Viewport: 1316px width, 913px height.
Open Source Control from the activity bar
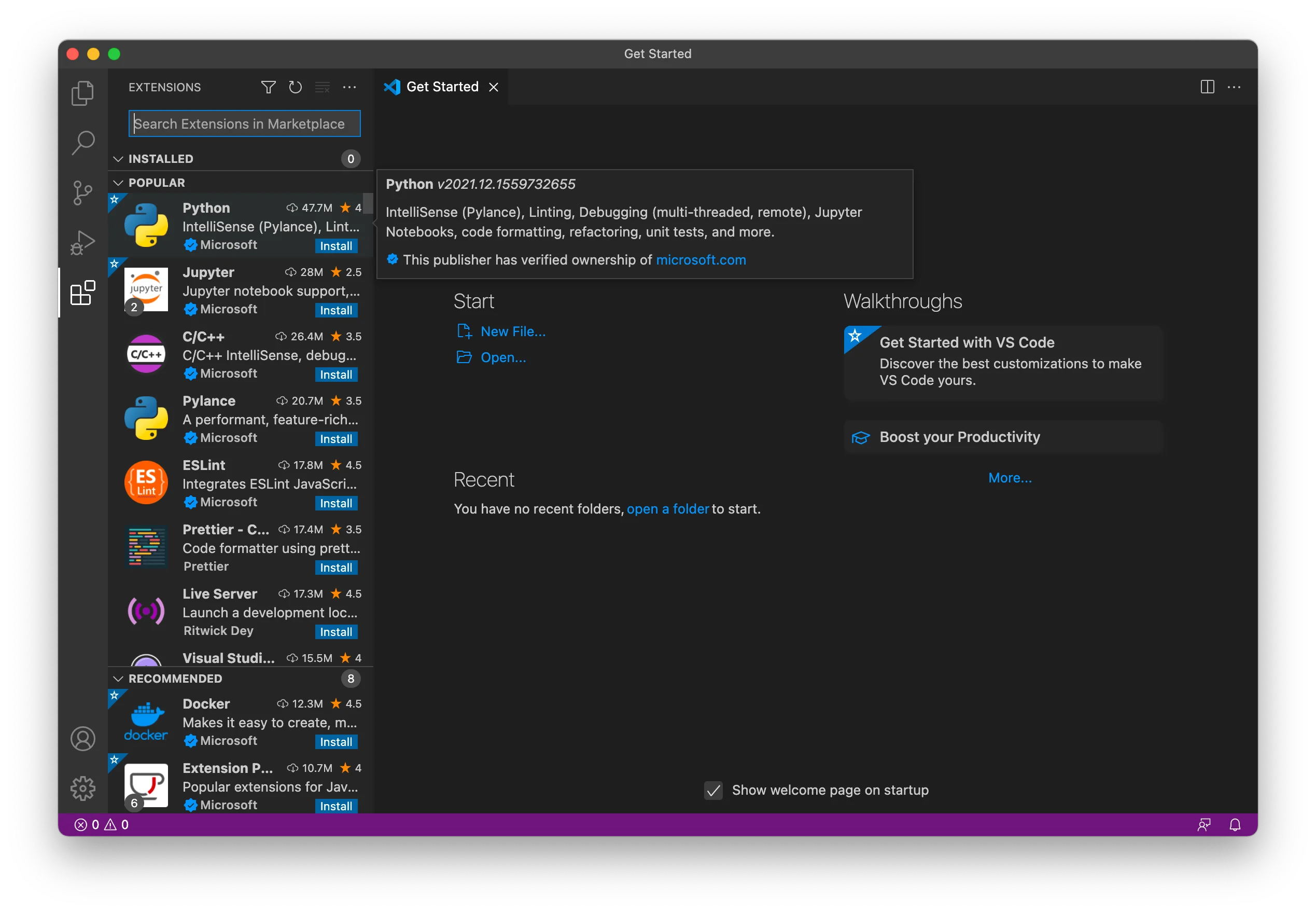pos(82,193)
